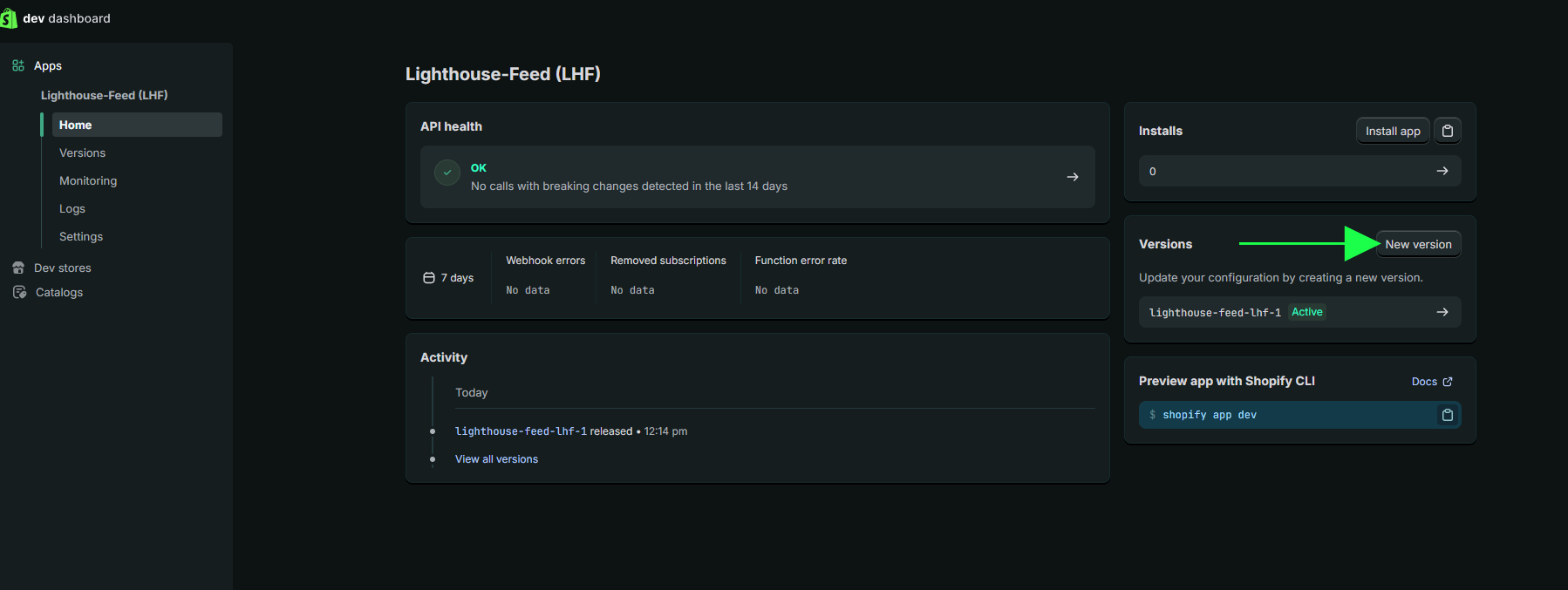Viewport: 1568px width, 590px height.
Task: Click Function error rate metric label
Action: 801,261
